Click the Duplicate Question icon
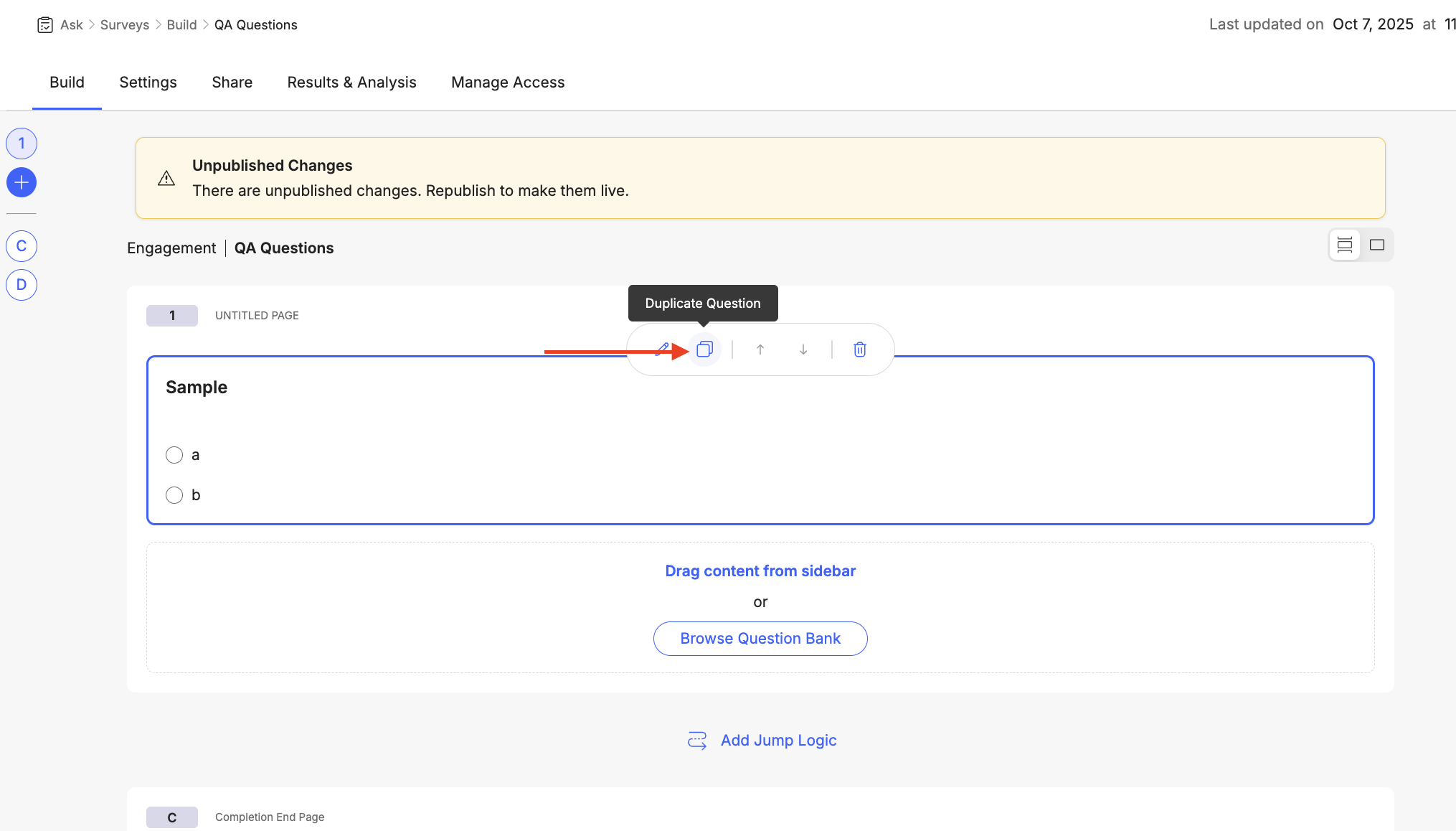Image resolution: width=1456 pixels, height=831 pixels. 704,349
